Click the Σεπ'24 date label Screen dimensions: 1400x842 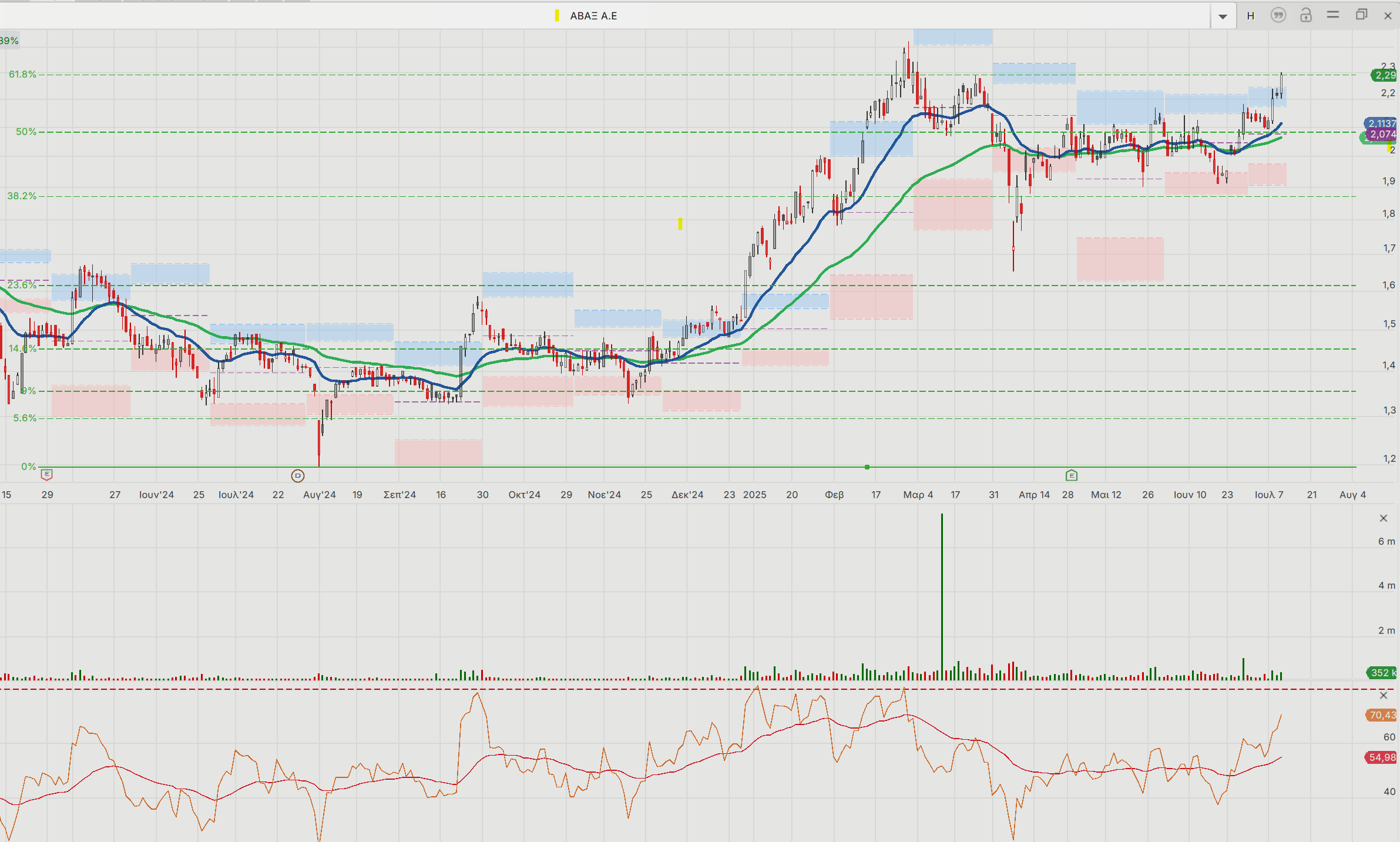399,495
